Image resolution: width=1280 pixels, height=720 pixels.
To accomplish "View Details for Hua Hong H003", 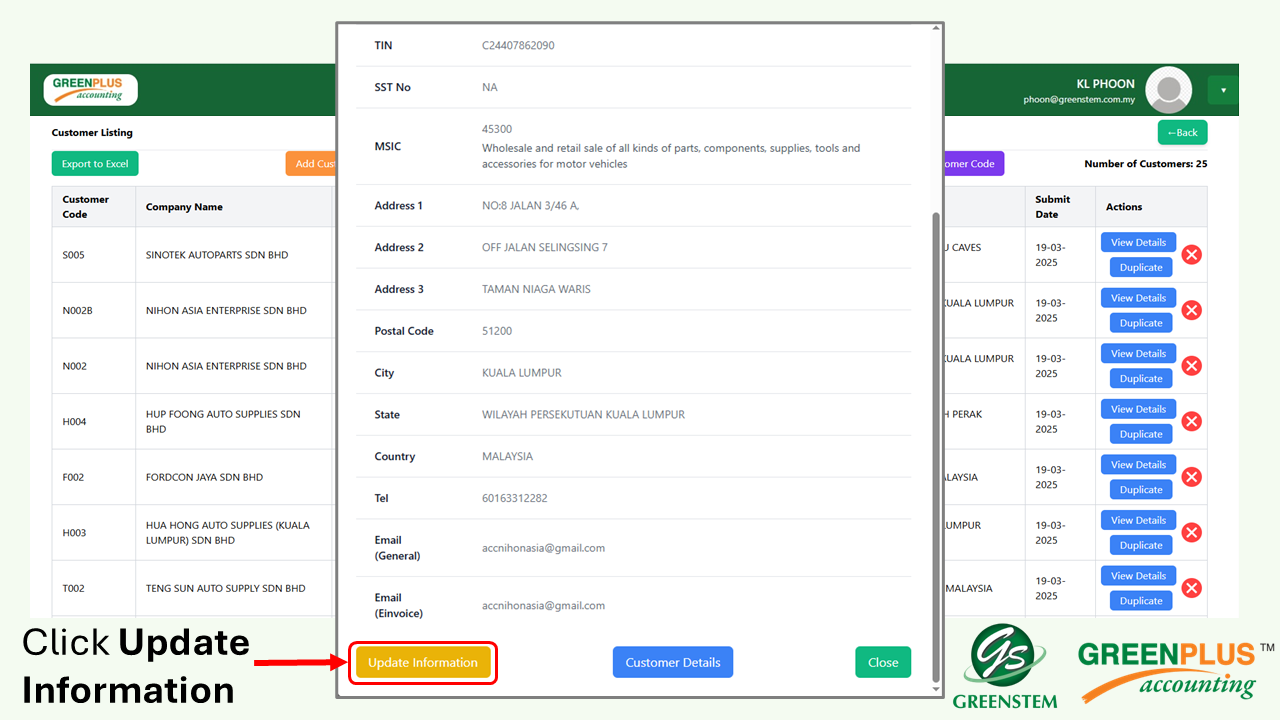I will pos(1138,520).
